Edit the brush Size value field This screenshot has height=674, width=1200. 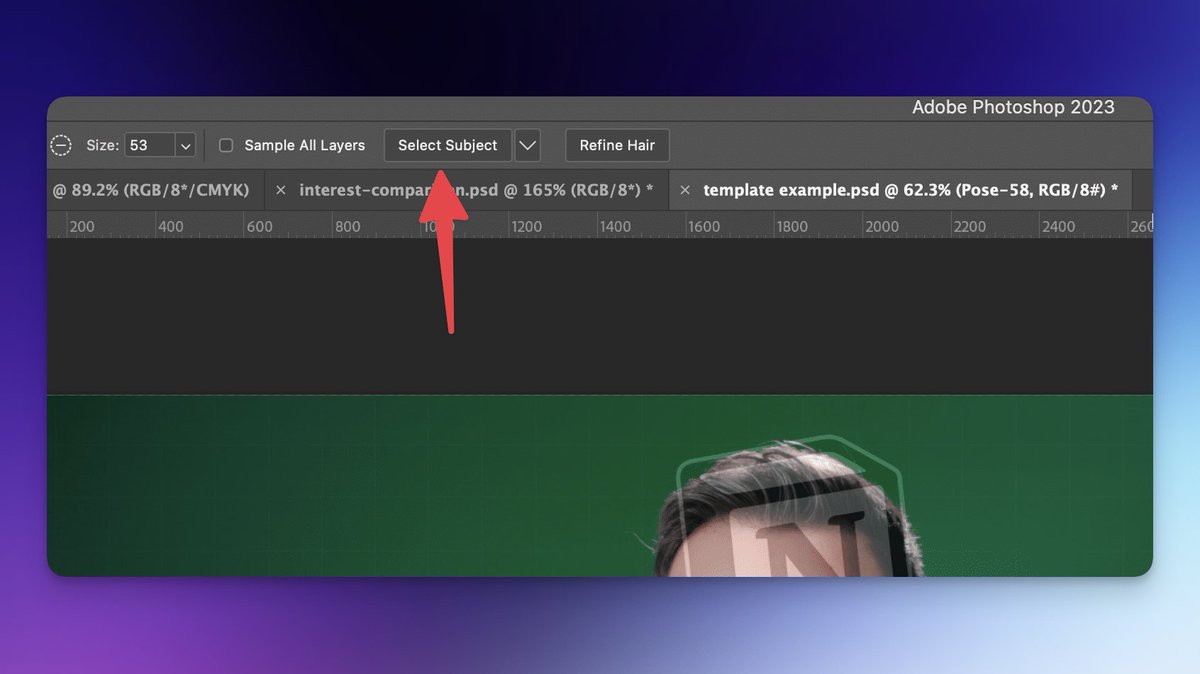[149, 145]
